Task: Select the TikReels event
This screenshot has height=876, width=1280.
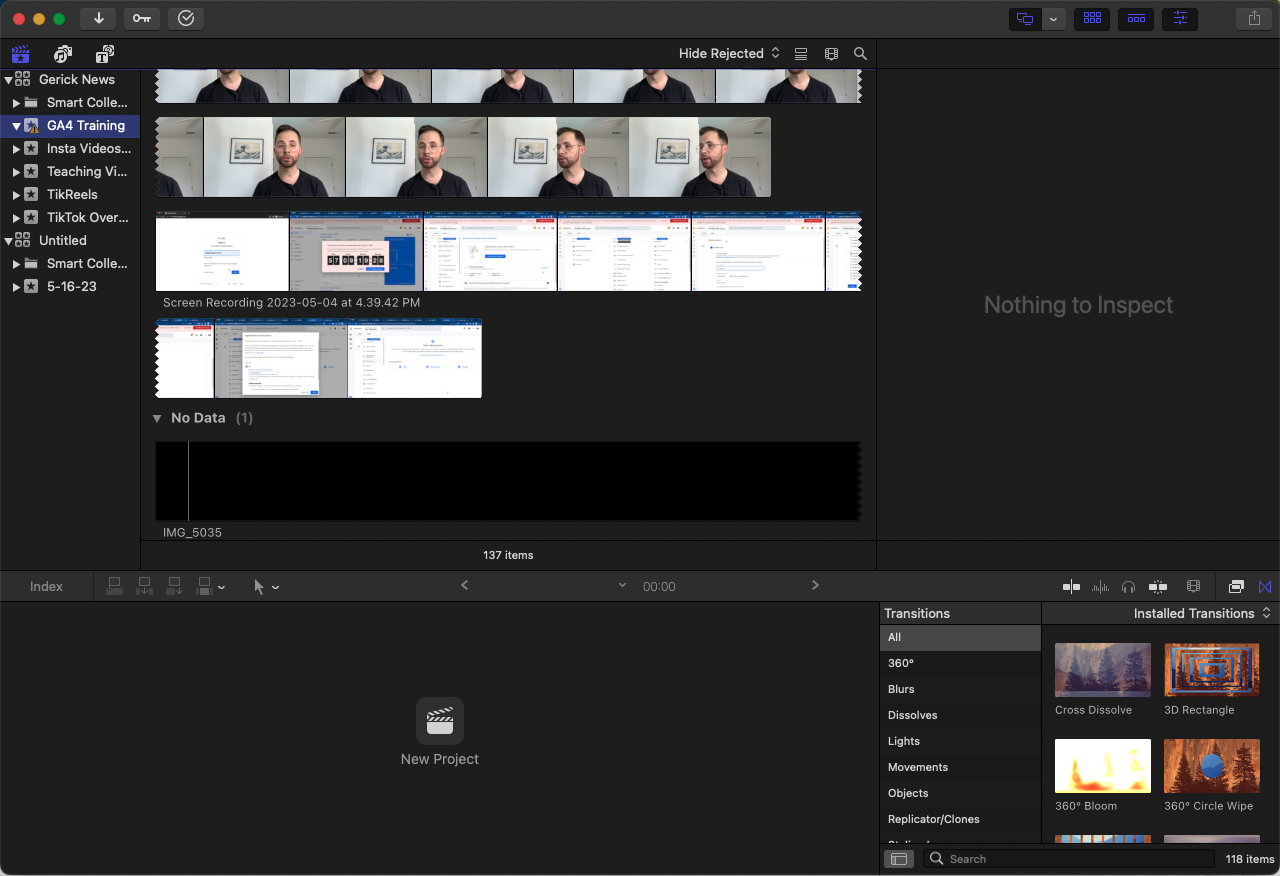Action: pos(72,195)
